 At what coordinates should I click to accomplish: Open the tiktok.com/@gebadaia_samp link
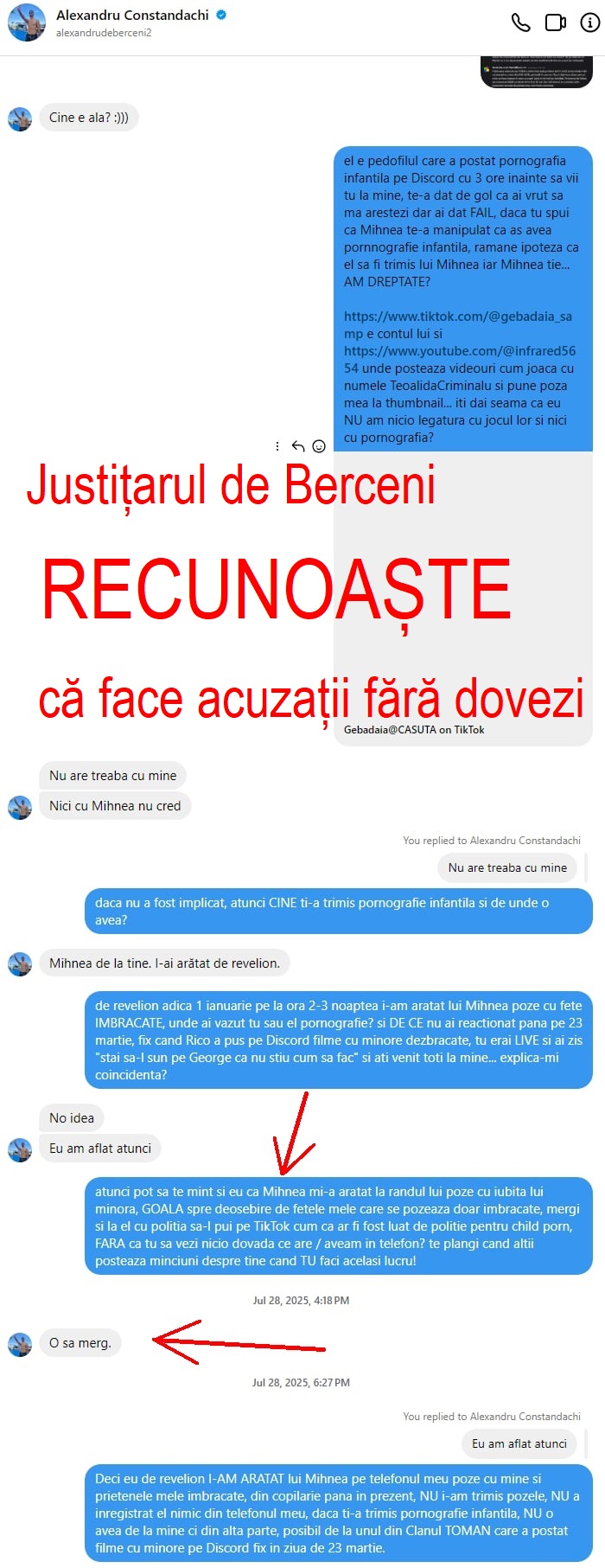[457, 324]
